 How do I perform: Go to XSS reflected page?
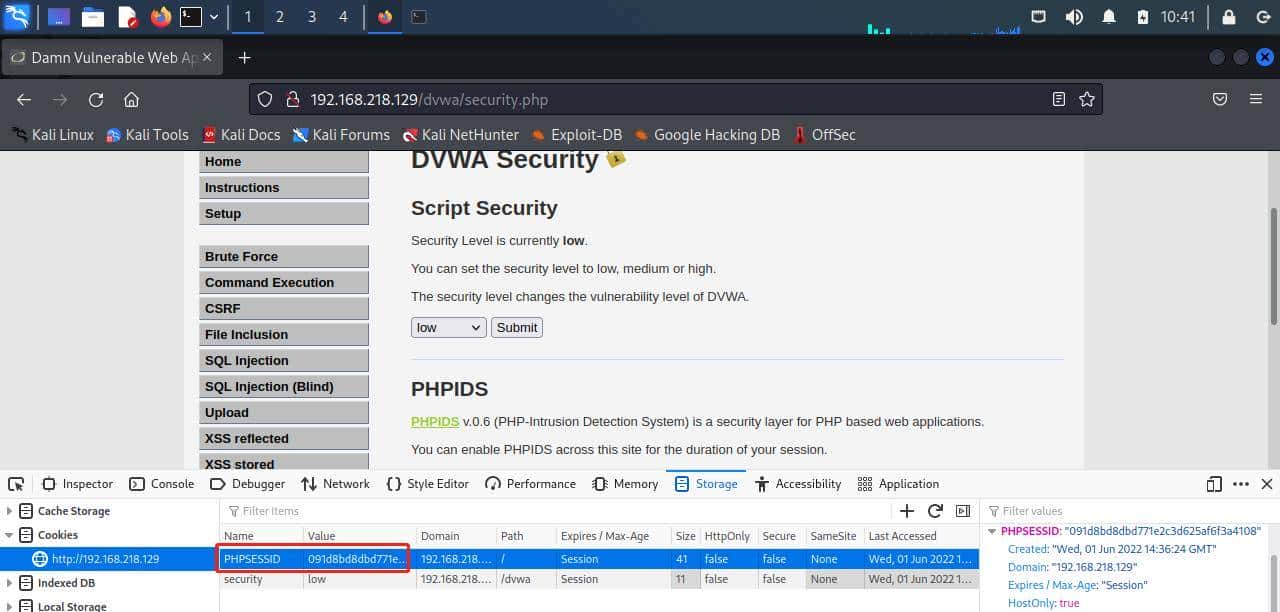coord(284,438)
